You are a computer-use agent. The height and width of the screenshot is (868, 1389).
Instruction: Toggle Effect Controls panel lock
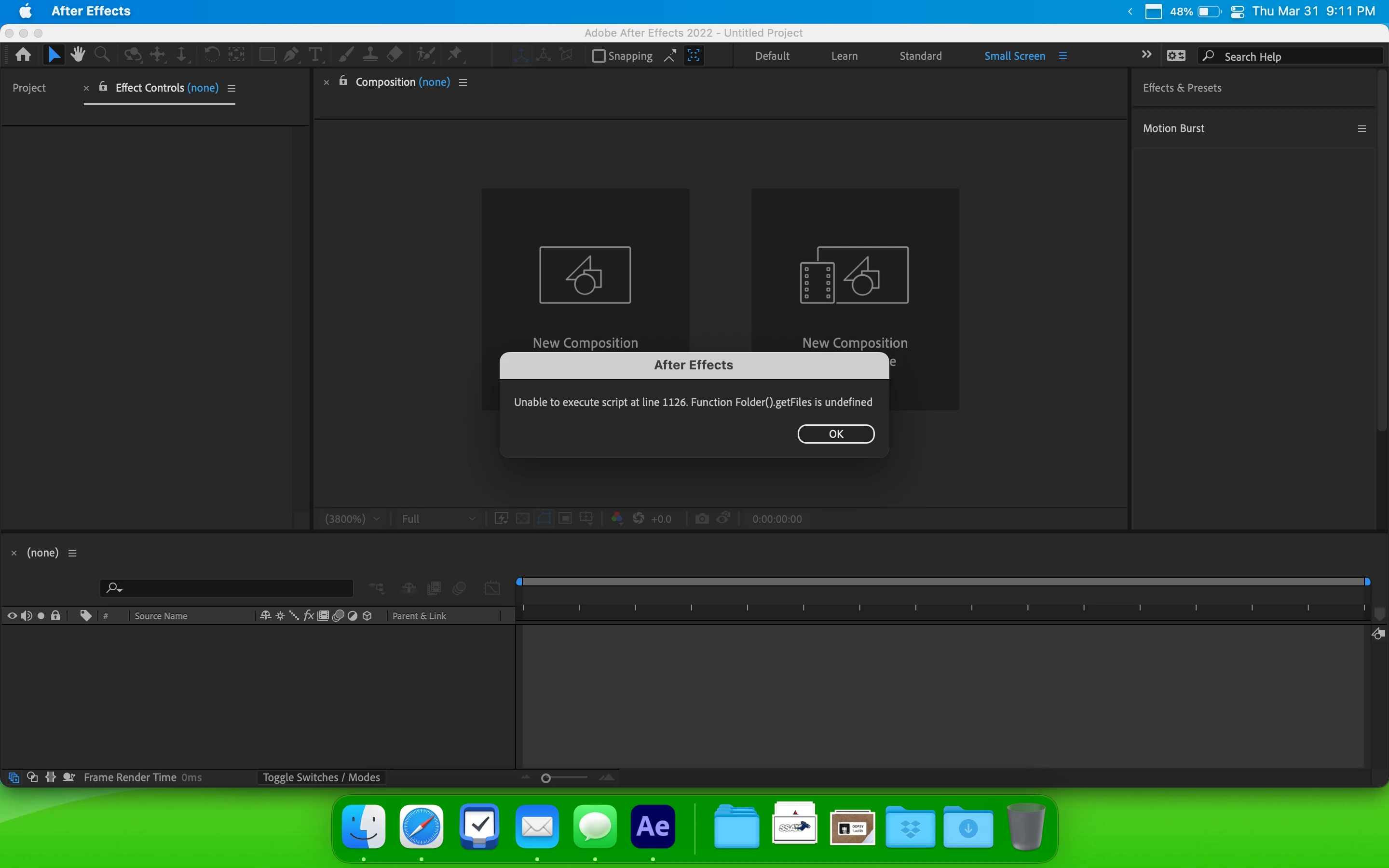pos(103,87)
